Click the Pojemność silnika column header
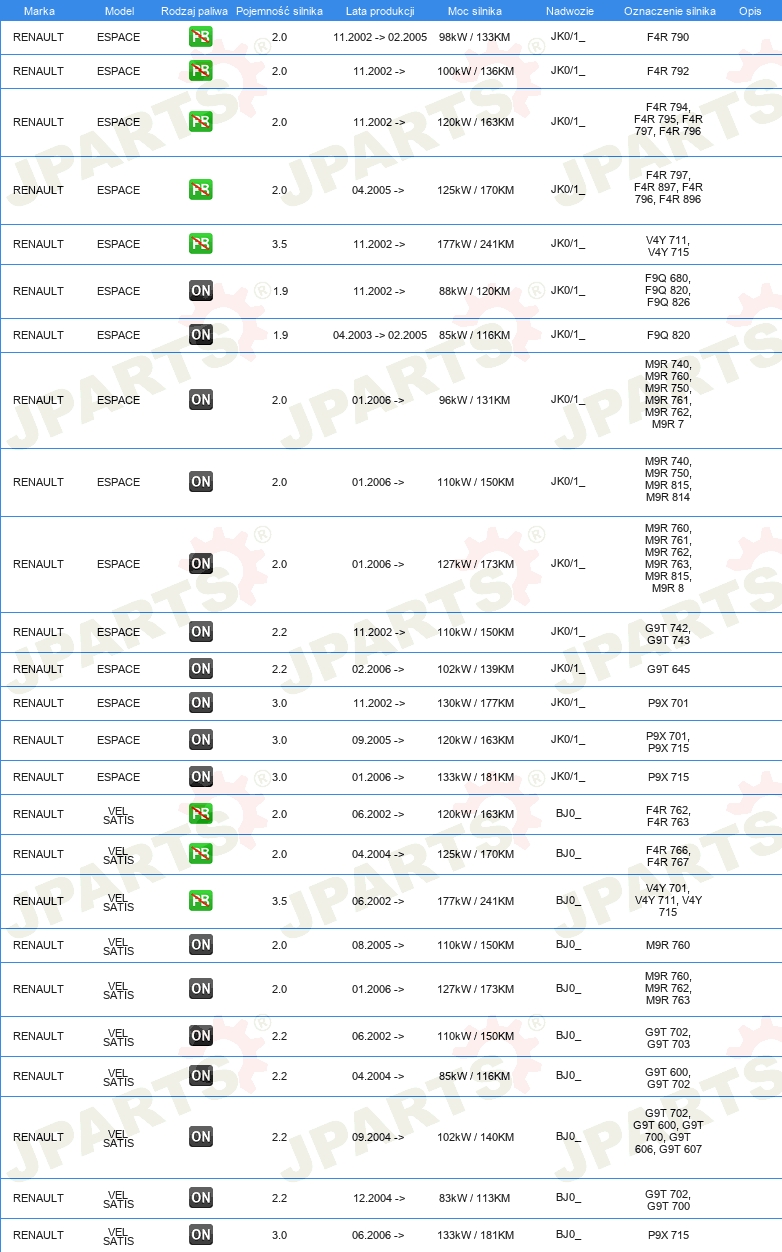Screen dimensions: 782x1252 pyautogui.click(x=279, y=10)
